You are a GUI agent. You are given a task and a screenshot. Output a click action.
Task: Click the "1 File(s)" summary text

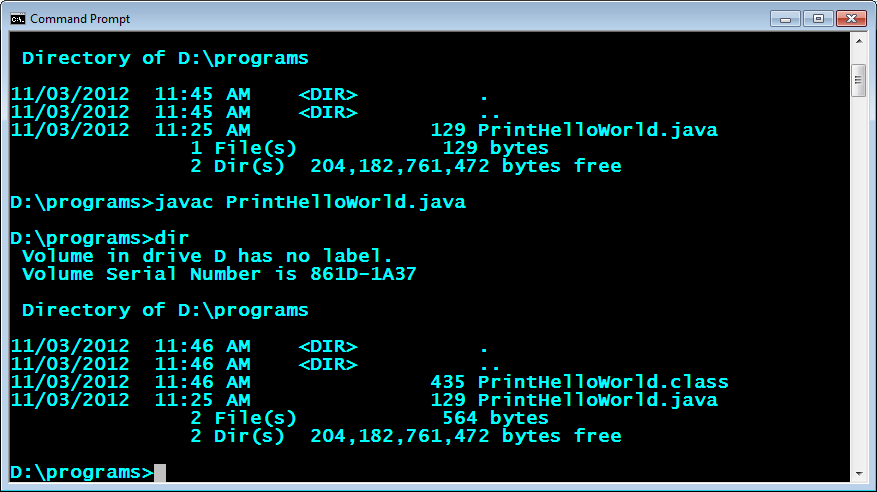243,148
